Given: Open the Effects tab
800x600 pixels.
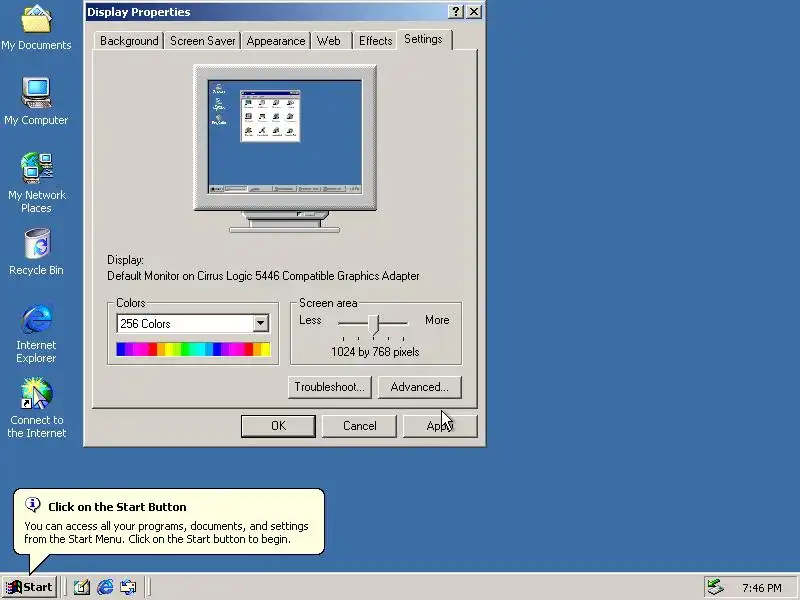Looking at the screenshot, I should (x=376, y=41).
